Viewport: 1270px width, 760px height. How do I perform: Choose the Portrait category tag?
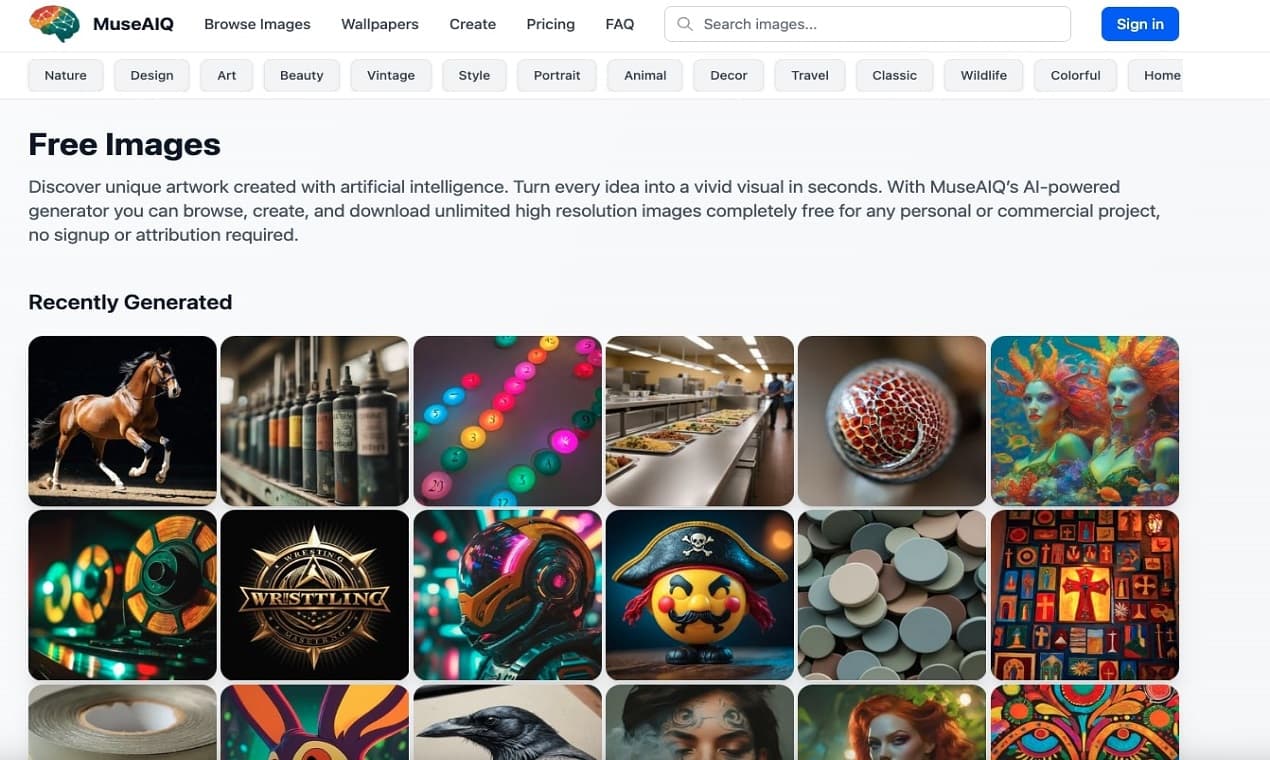tap(557, 75)
